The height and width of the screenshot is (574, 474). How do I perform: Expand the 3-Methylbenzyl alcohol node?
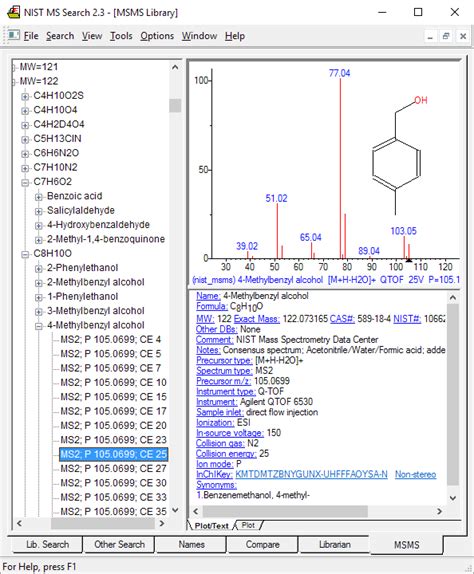pos(38,312)
